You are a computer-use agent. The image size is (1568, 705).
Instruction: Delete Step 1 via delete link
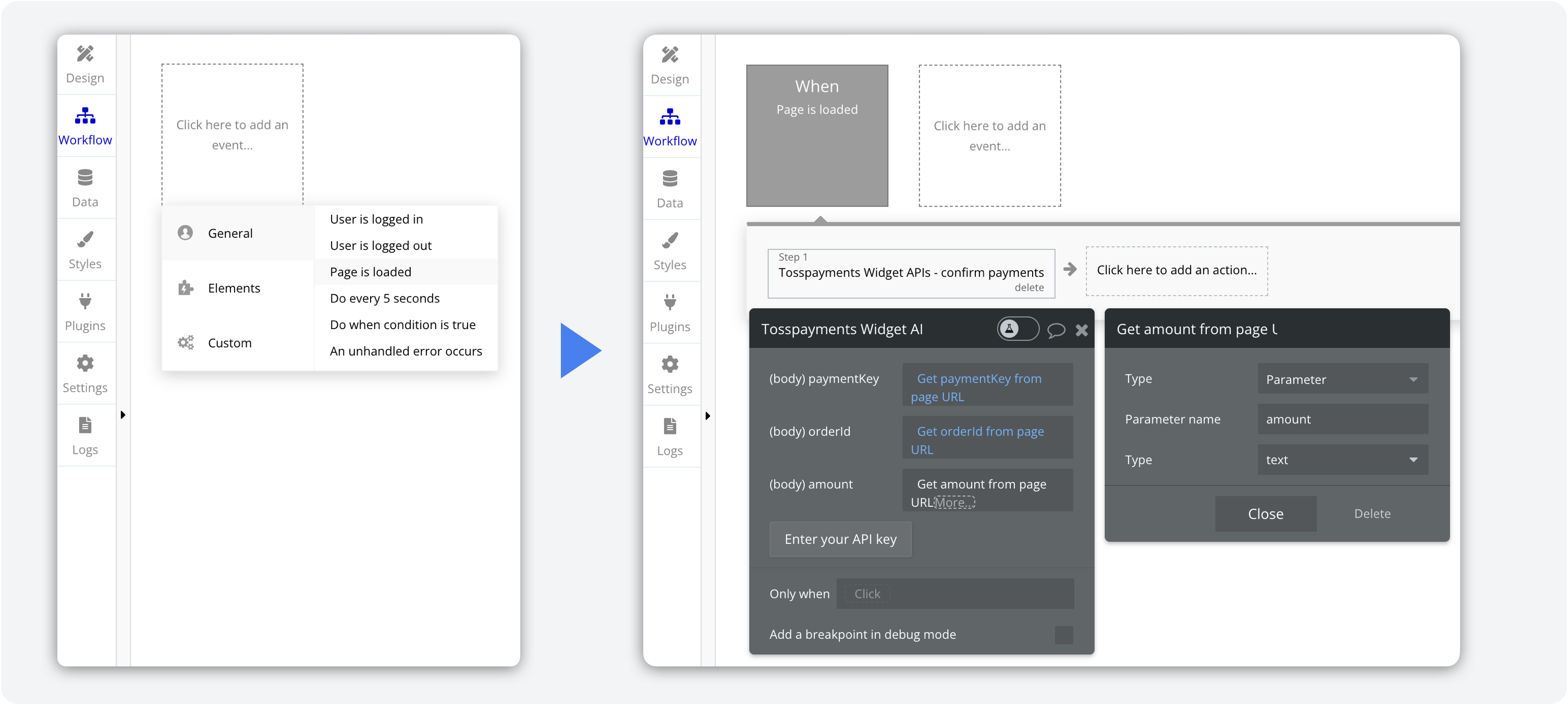[x=1028, y=287]
